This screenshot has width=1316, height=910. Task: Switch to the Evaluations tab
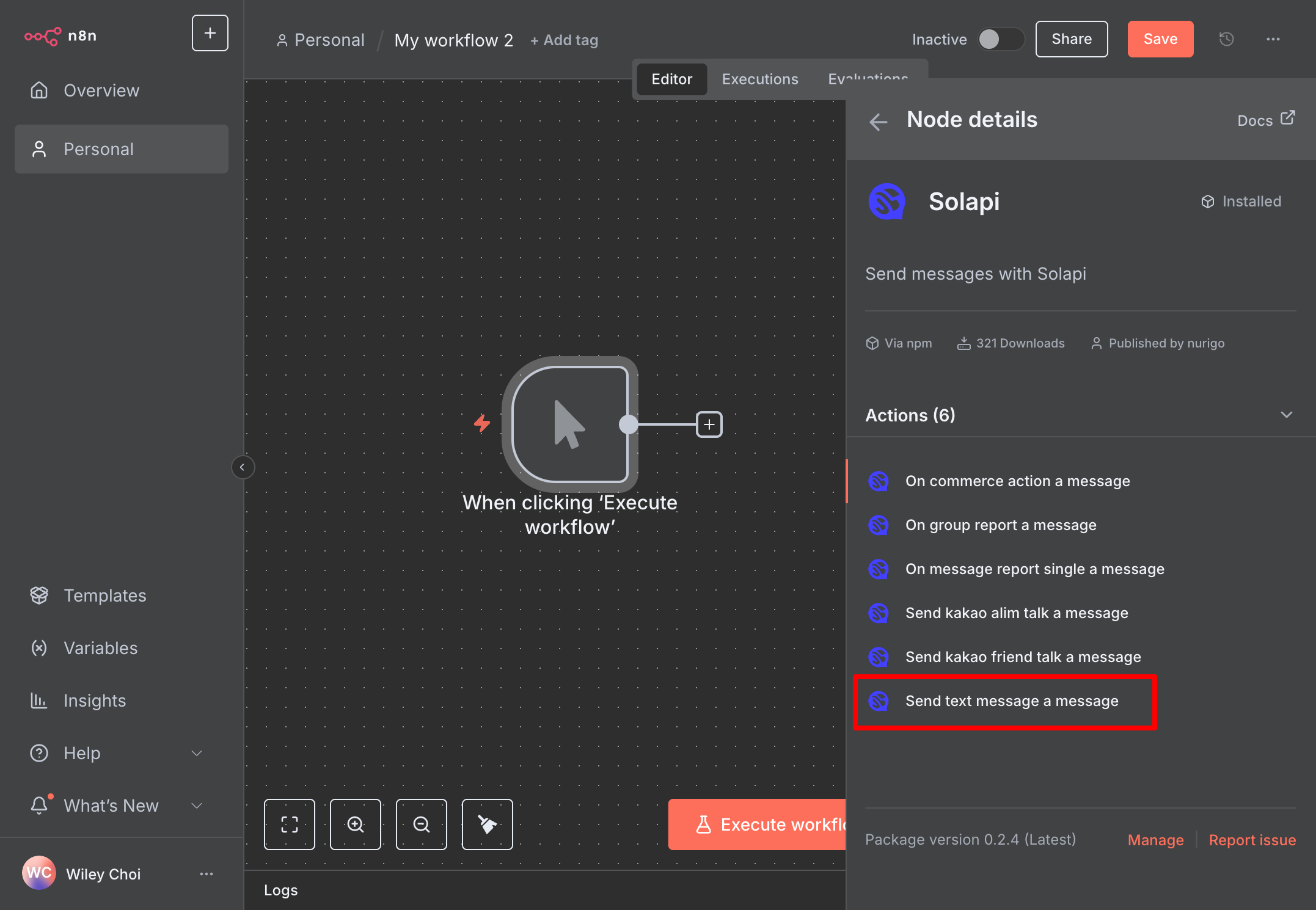coord(868,79)
